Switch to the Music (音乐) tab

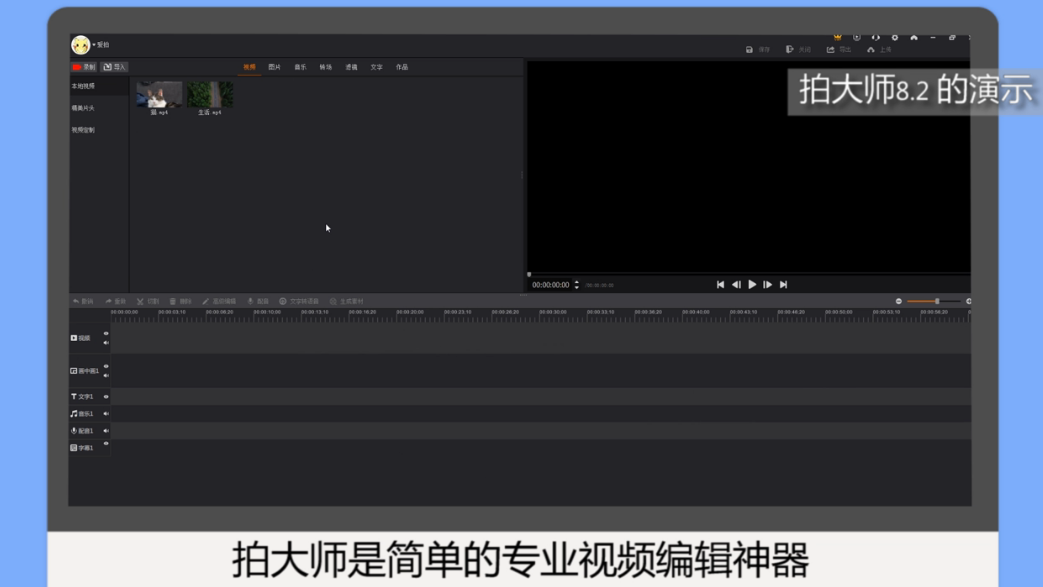coord(300,67)
